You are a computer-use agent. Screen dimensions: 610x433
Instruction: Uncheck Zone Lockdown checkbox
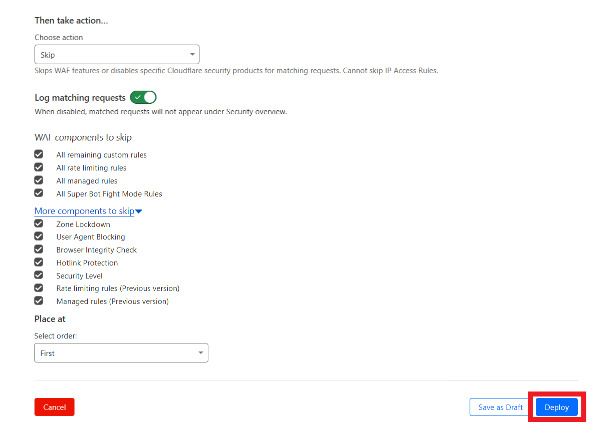(x=39, y=224)
